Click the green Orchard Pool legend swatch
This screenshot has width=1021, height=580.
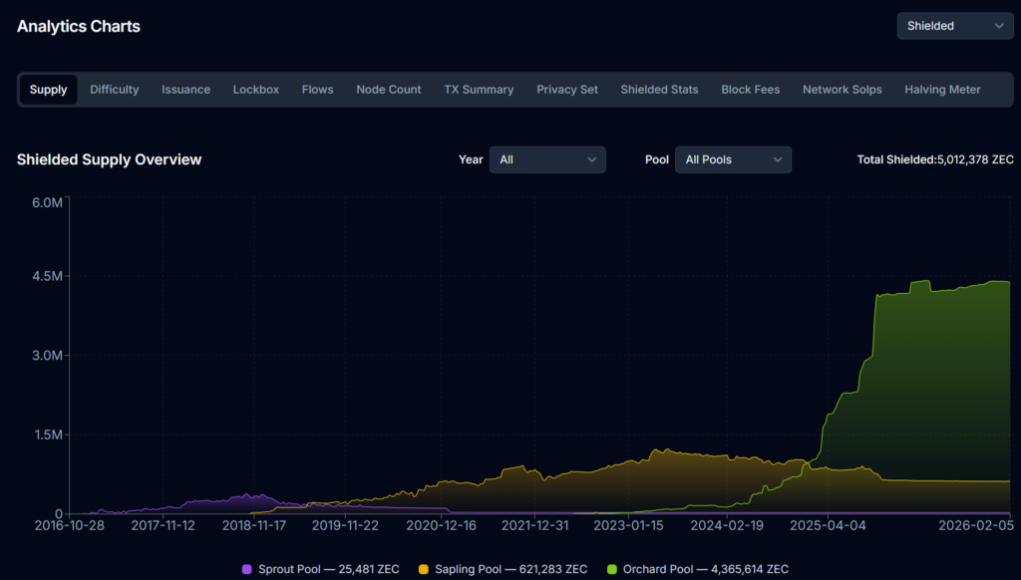pos(612,569)
